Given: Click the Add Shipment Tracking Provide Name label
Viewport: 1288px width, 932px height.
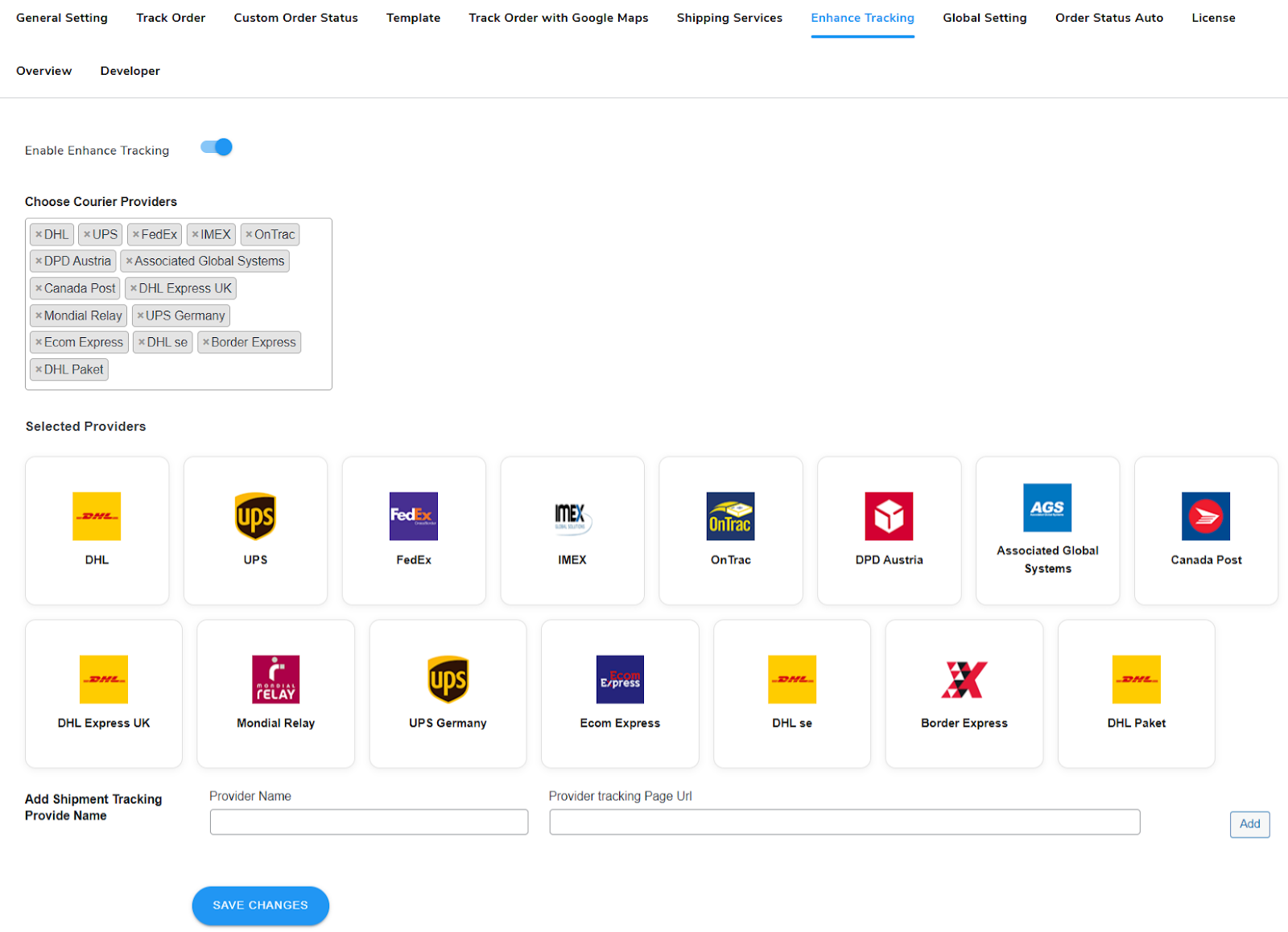Looking at the screenshot, I should pos(93,807).
